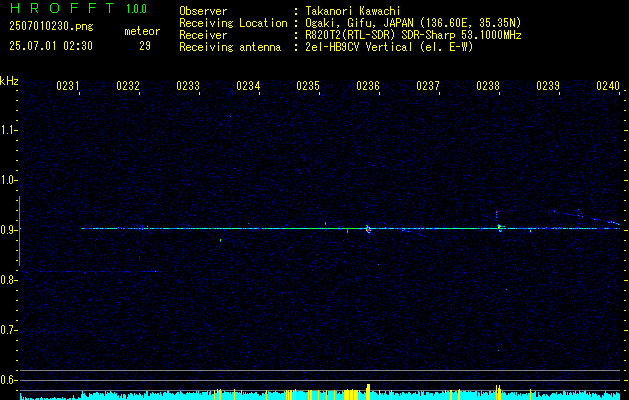Click the HROFFT title text

coord(62,8)
